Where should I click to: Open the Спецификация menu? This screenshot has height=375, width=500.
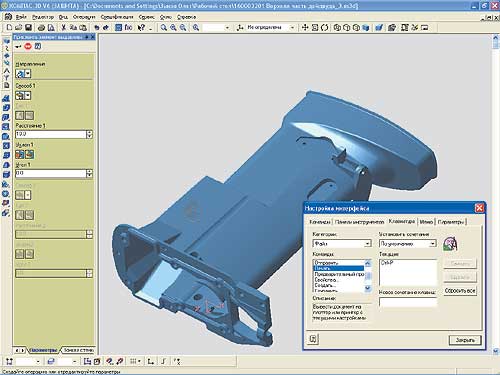(117, 17)
